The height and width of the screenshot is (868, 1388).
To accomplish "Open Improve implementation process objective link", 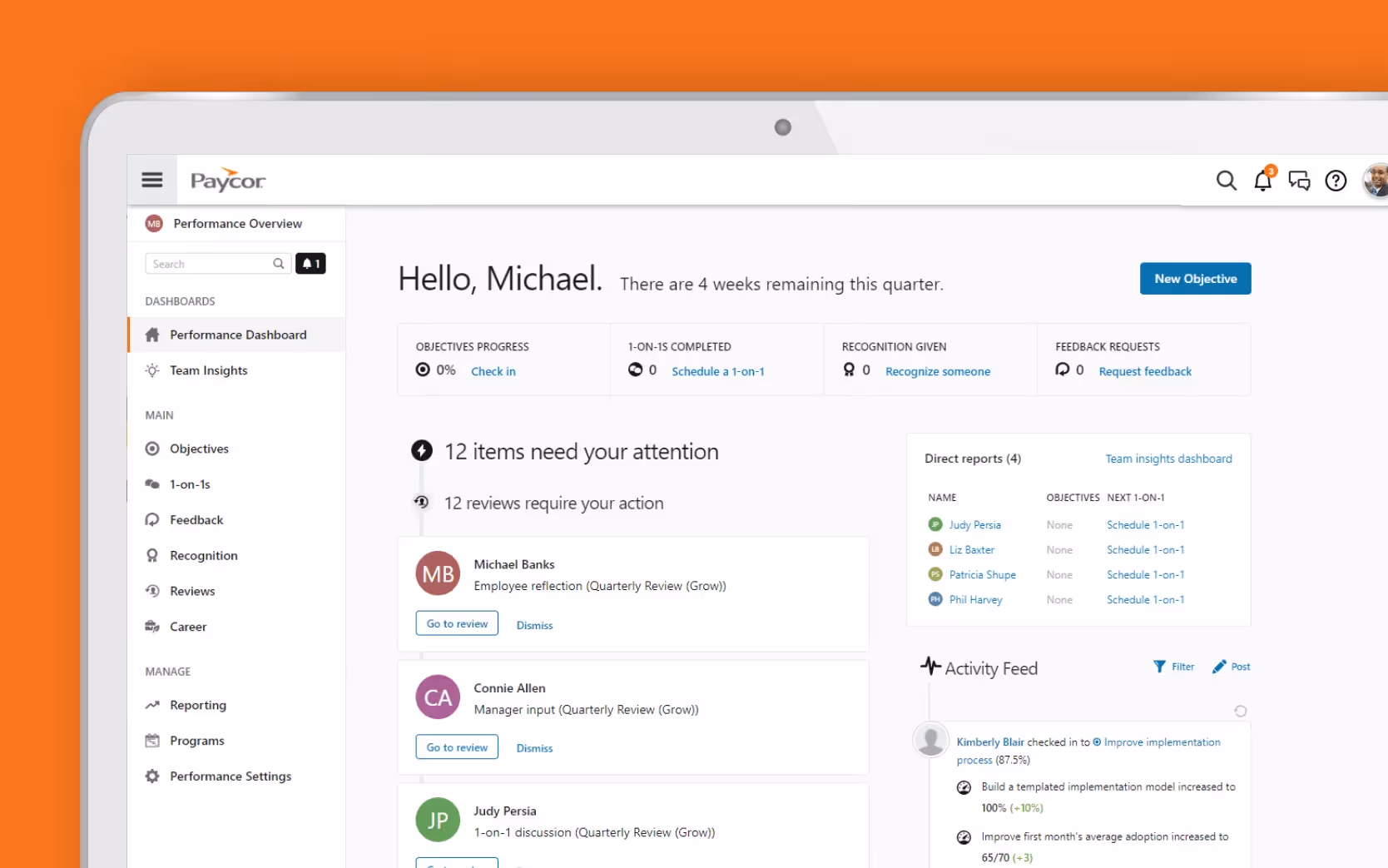I will (1088, 751).
